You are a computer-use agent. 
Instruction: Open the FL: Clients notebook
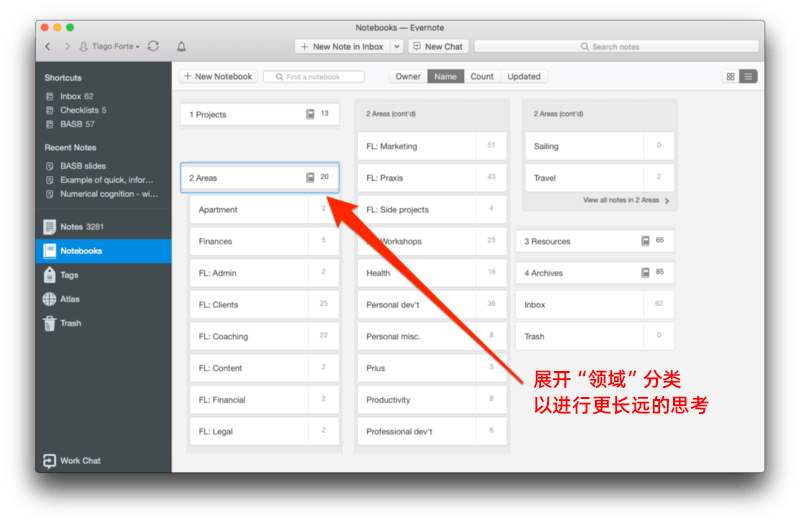(264, 305)
